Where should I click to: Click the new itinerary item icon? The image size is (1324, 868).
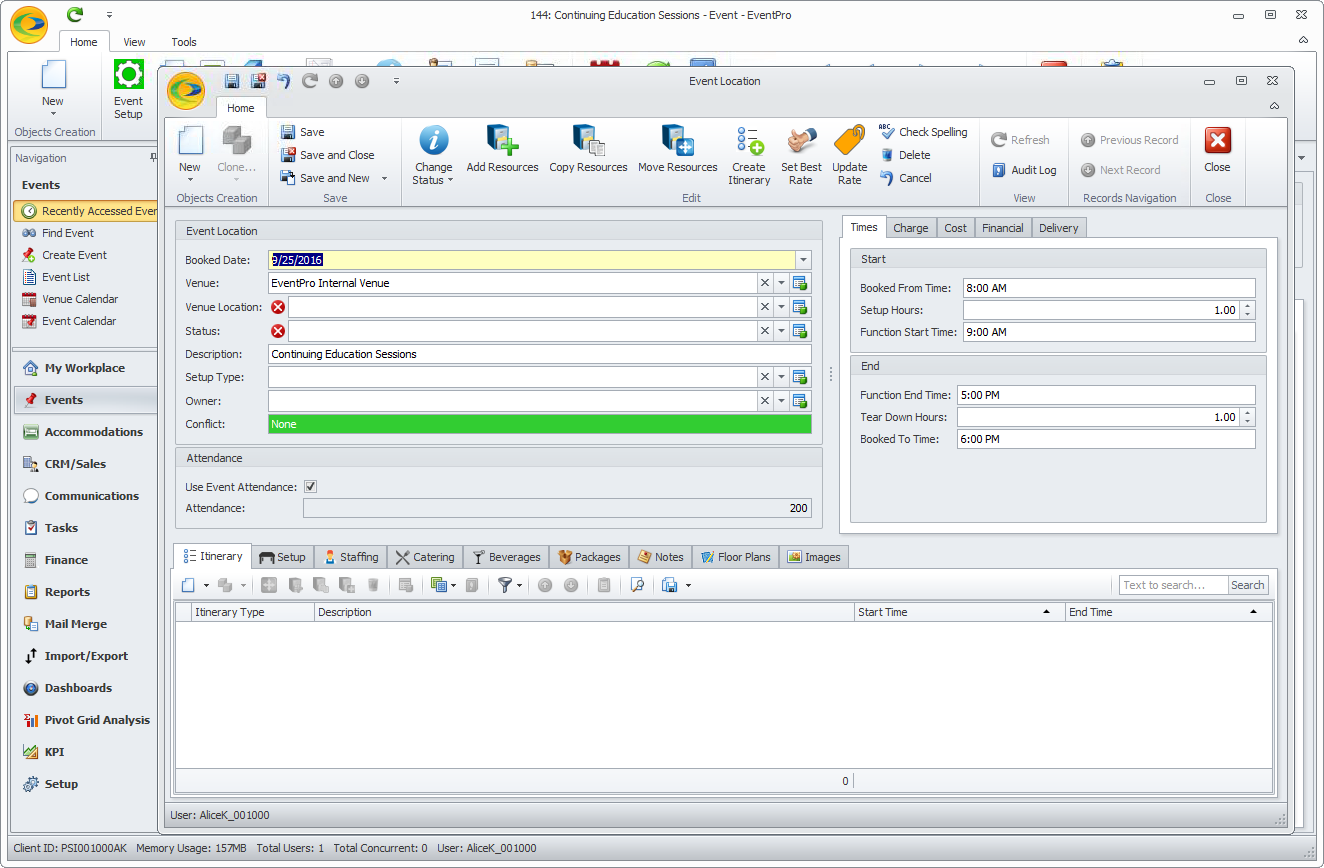pyautogui.click(x=188, y=585)
